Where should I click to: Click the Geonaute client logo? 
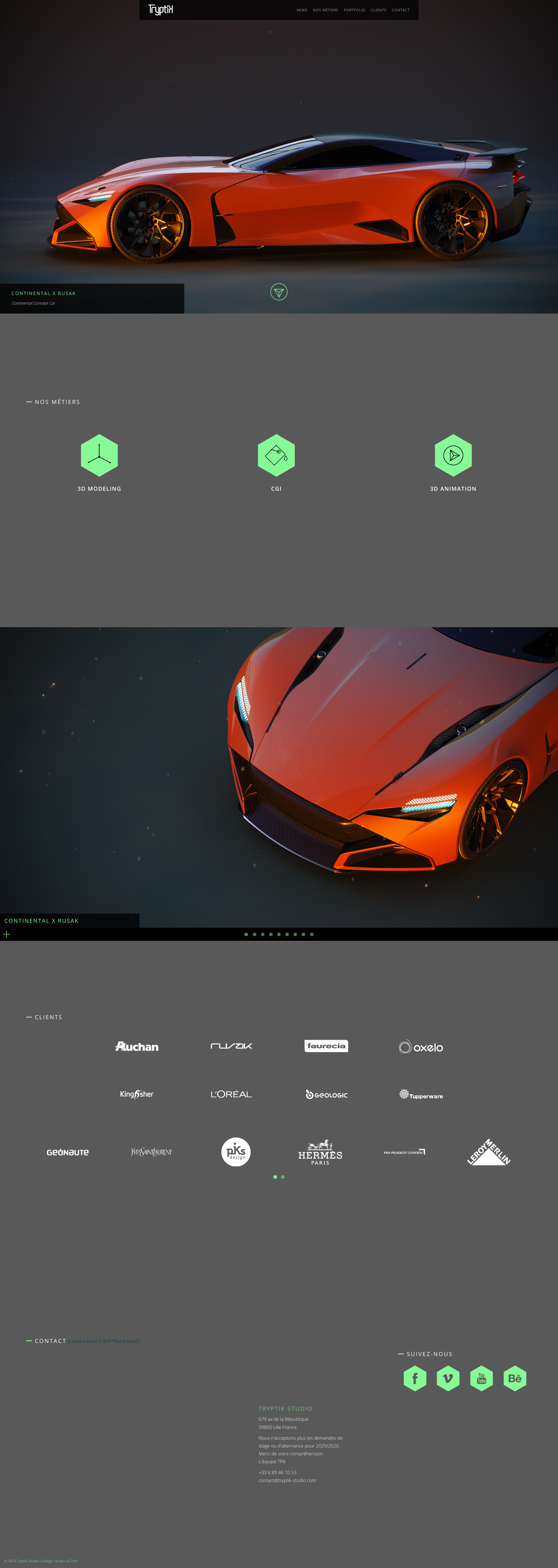(68, 1152)
